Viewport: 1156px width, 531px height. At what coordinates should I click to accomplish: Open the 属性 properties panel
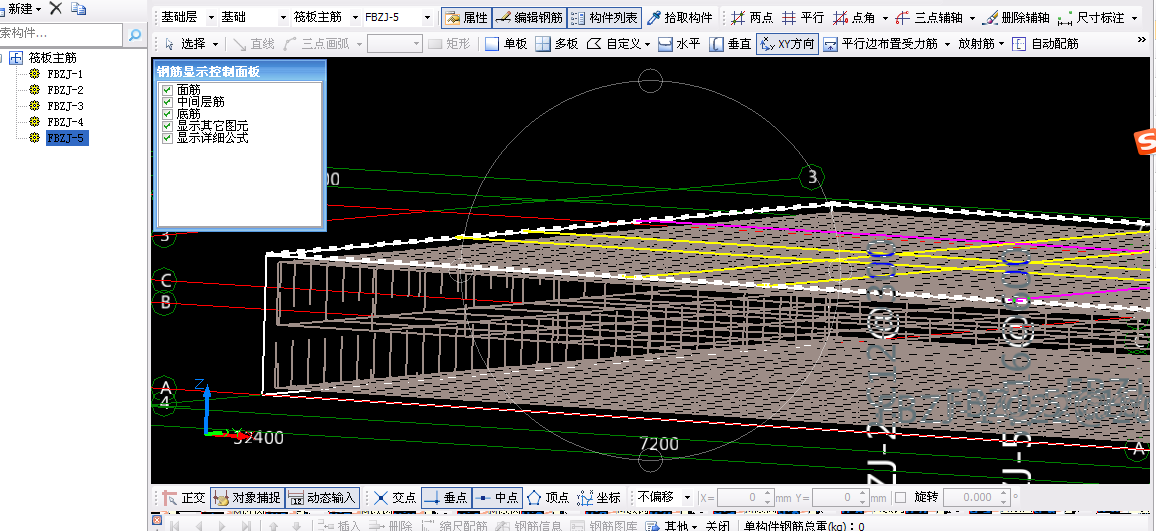coord(465,18)
